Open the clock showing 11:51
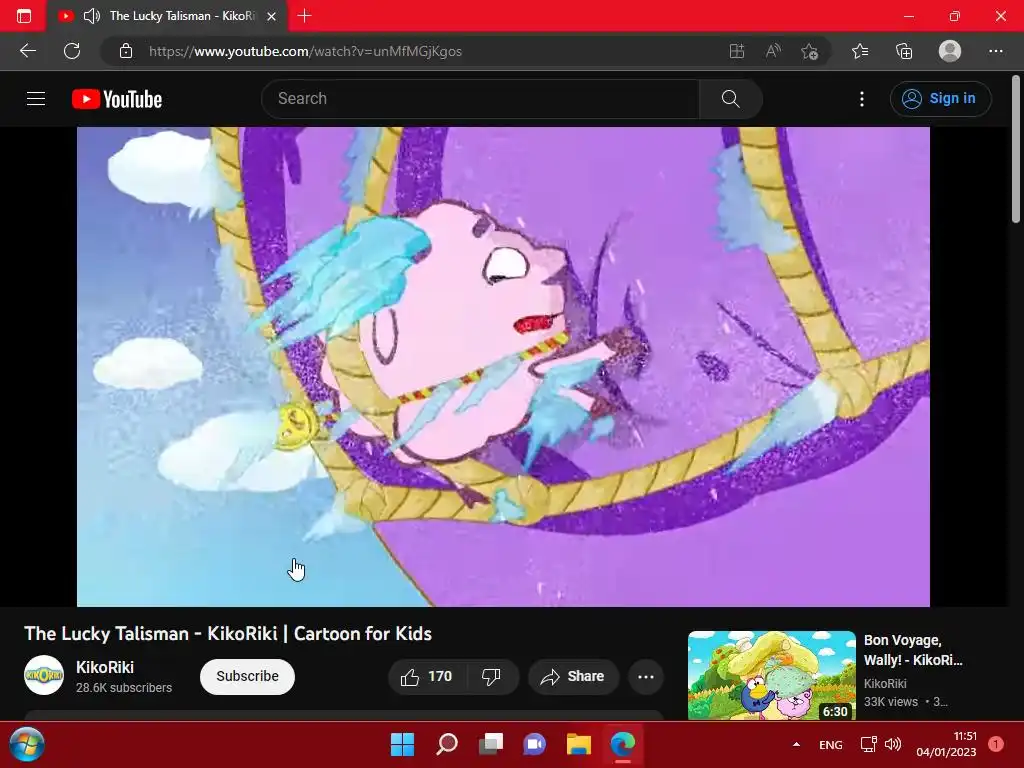1024x768 pixels. click(x=946, y=744)
